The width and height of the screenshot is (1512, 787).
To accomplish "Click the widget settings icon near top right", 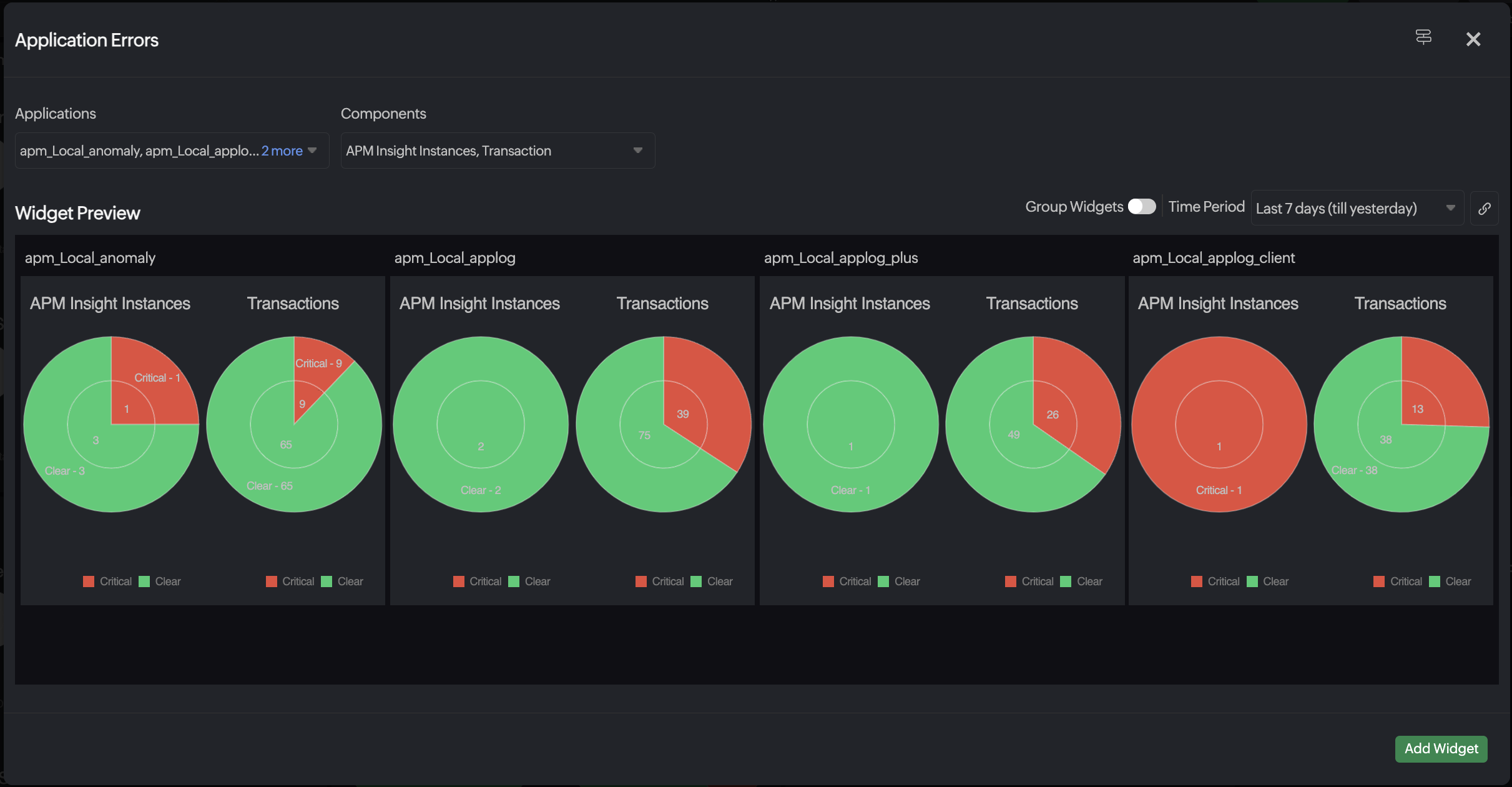I will point(1423,37).
